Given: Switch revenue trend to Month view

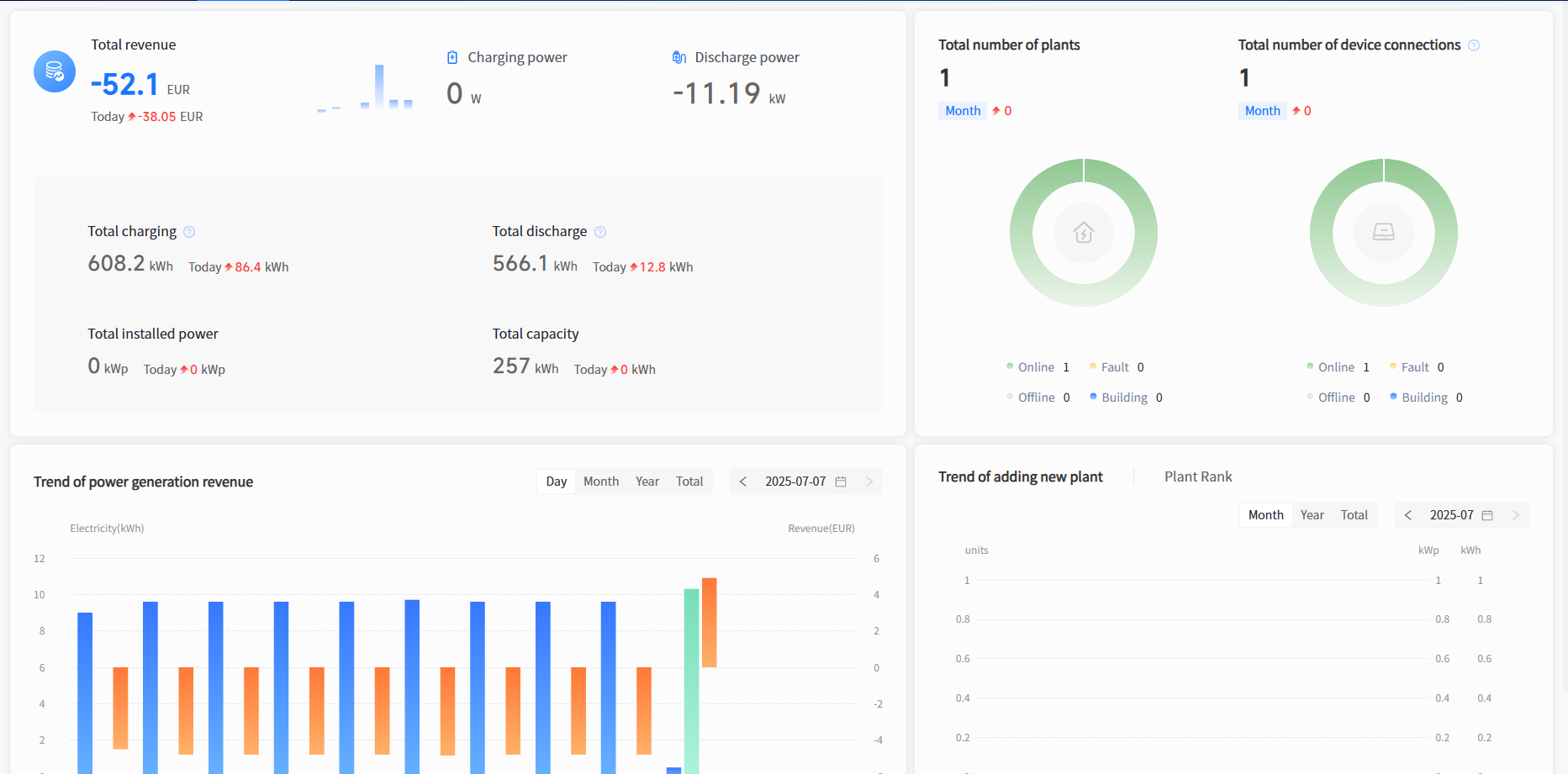Looking at the screenshot, I should coord(601,482).
